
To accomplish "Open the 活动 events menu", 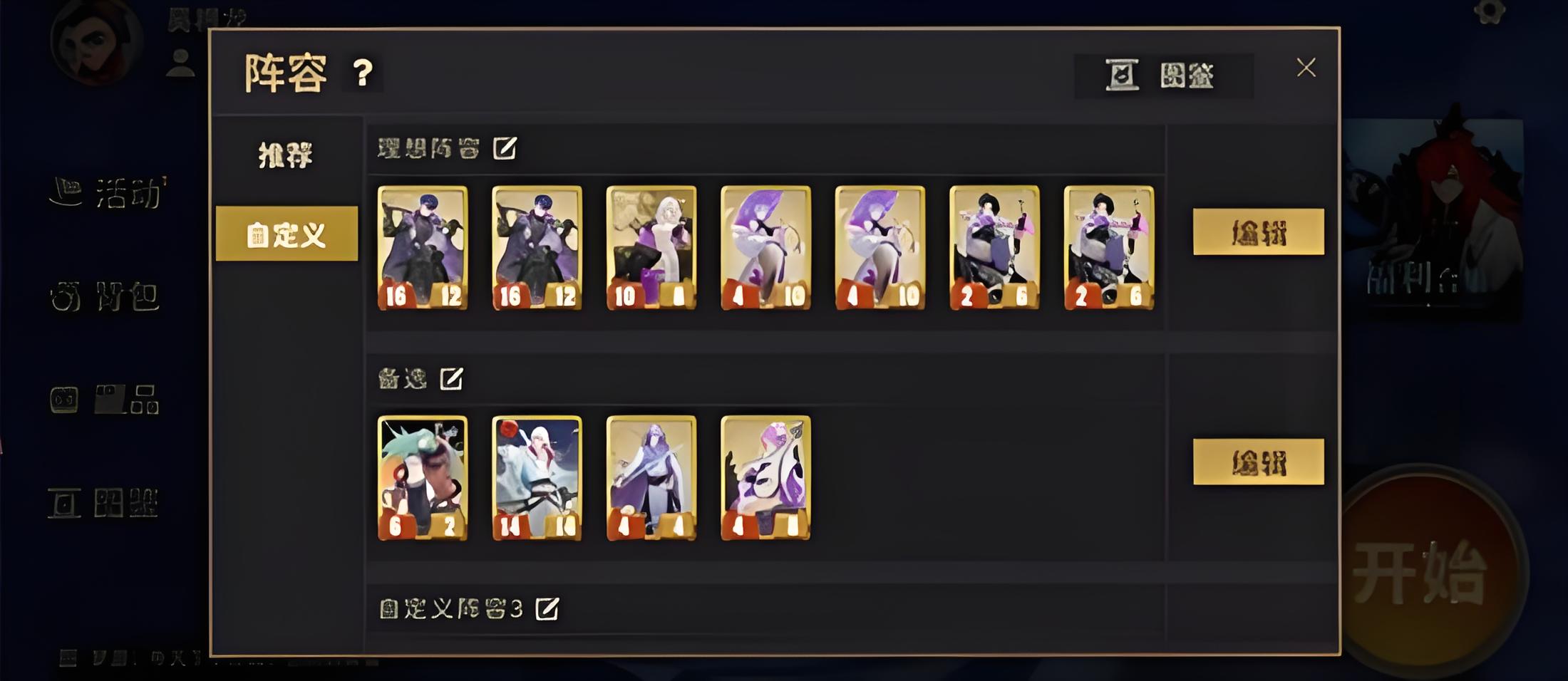I will click(108, 192).
